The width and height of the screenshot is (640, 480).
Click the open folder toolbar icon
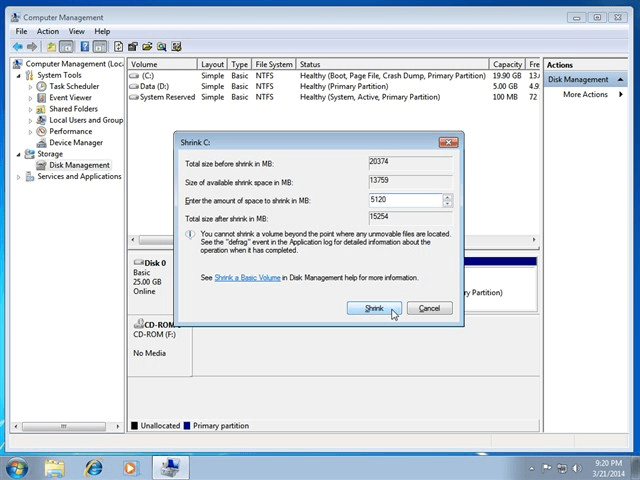(x=147, y=47)
